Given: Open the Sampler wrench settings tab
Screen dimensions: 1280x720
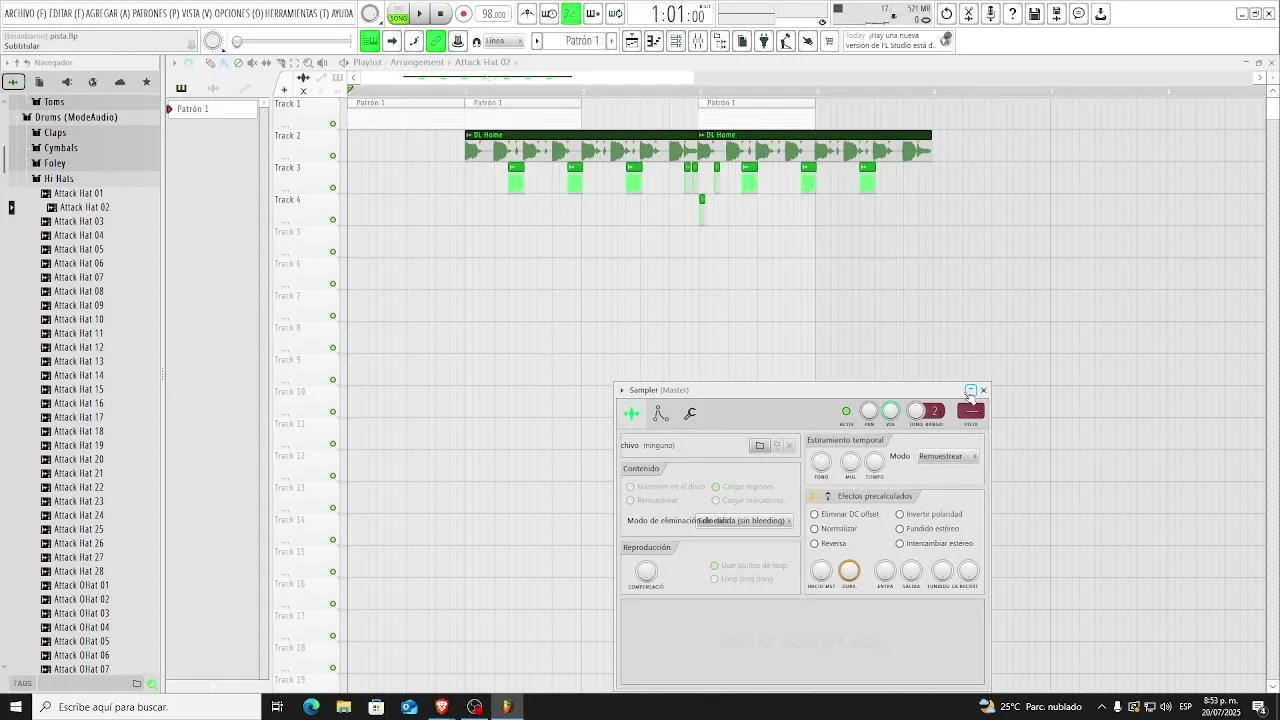Looking at the screenshot, I should point(690,413).
